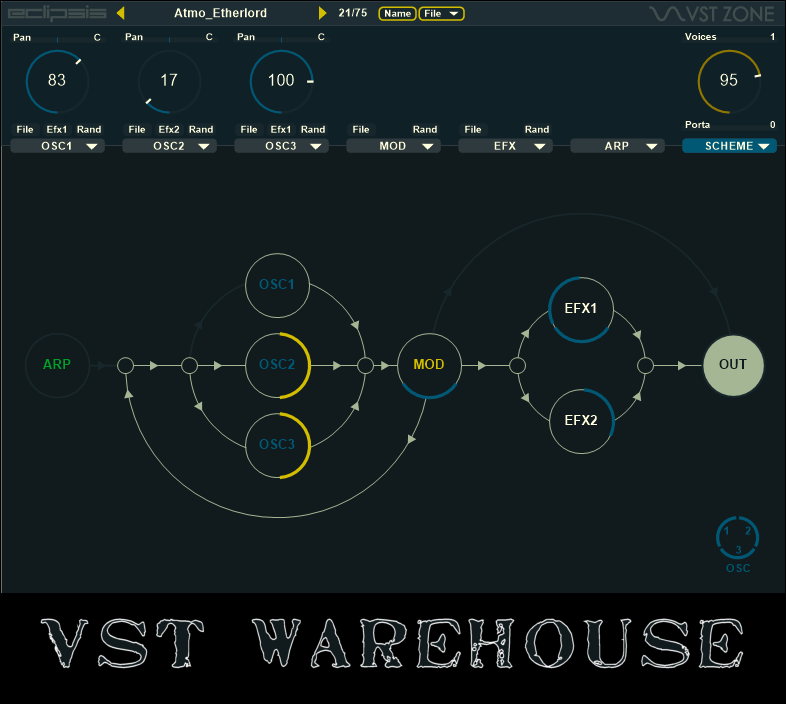Viewport: 786px width, 704px height.
Task: Click the OSC 1-2-3 selector dial
Action: coord(737,539)
